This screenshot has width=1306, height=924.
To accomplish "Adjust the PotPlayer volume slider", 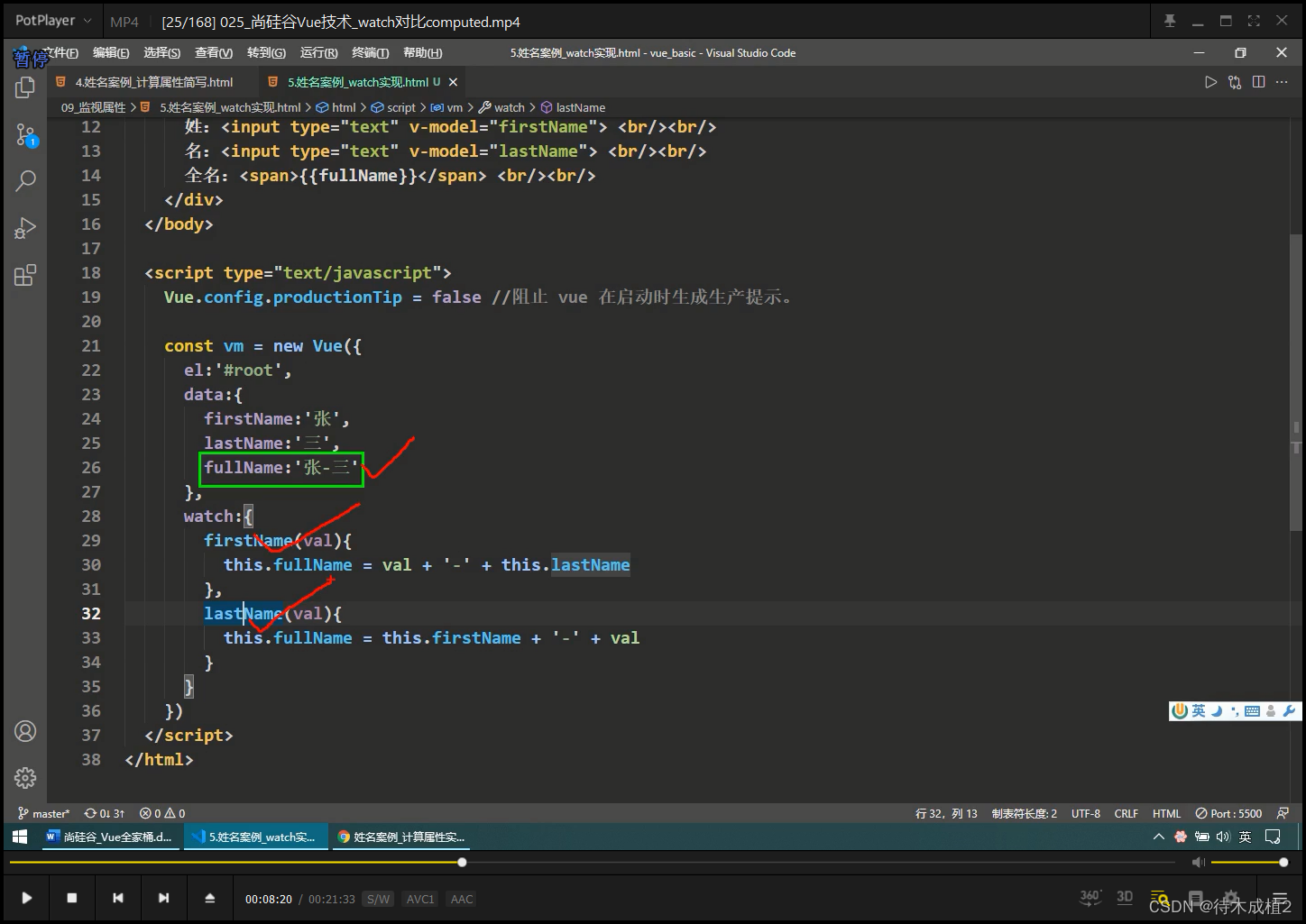I will [x=1247, y=863].
